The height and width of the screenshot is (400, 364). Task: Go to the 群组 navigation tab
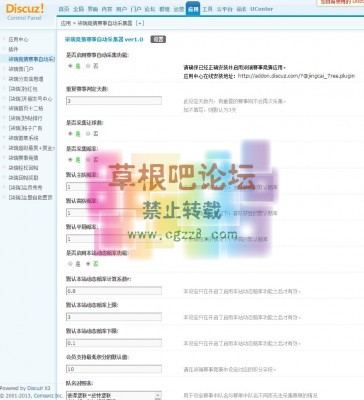click(165, 9)
